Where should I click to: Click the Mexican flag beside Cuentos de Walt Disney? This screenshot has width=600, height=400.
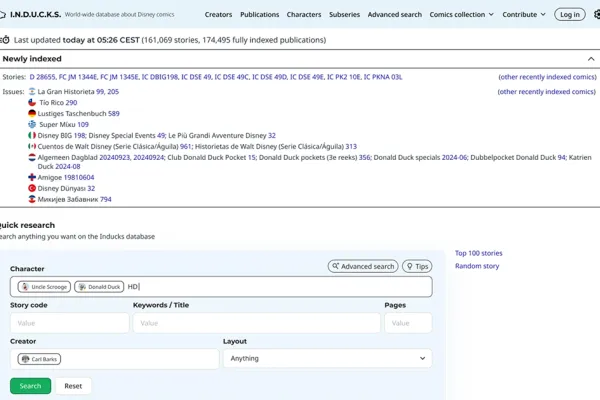32,146
